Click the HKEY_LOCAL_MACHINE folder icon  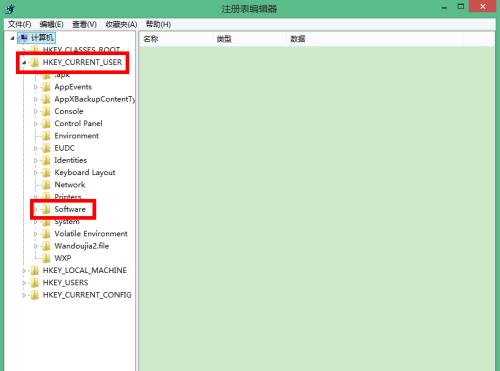(34, 271)
